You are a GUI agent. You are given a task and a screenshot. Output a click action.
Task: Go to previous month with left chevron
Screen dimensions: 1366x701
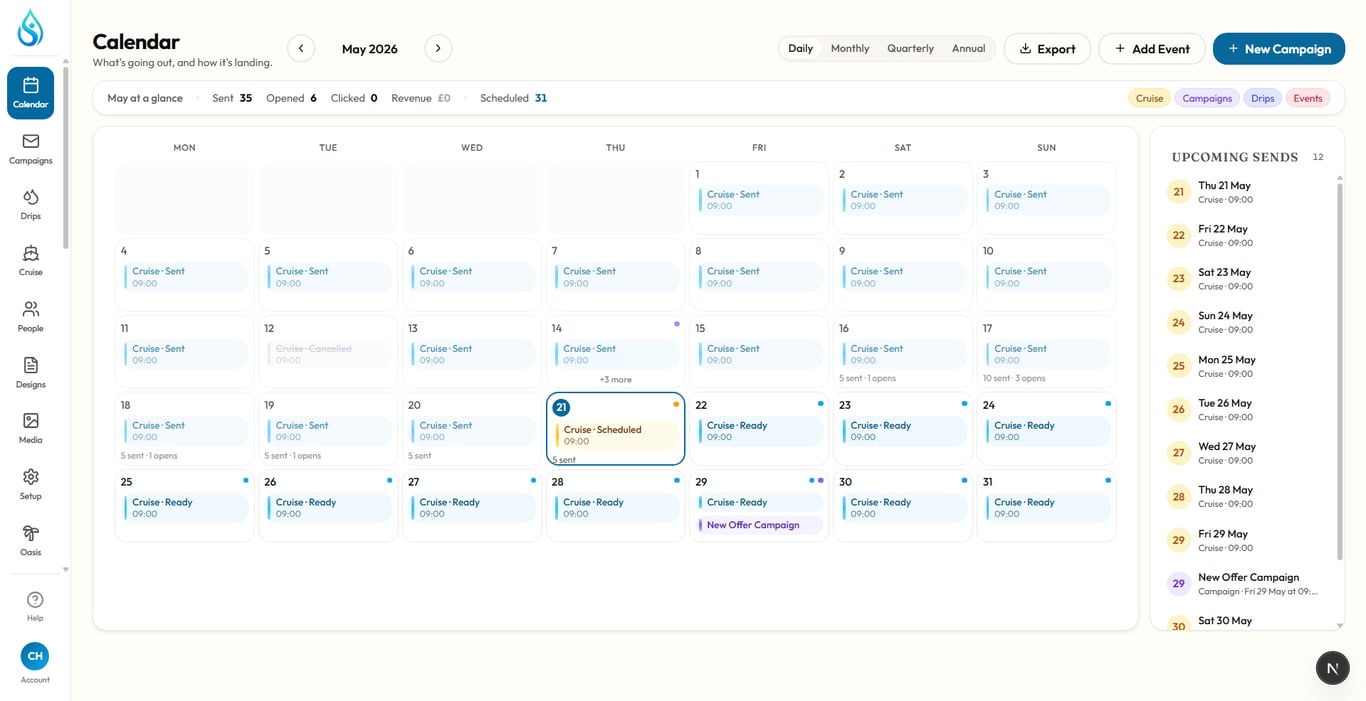click(x=301, y=48)
